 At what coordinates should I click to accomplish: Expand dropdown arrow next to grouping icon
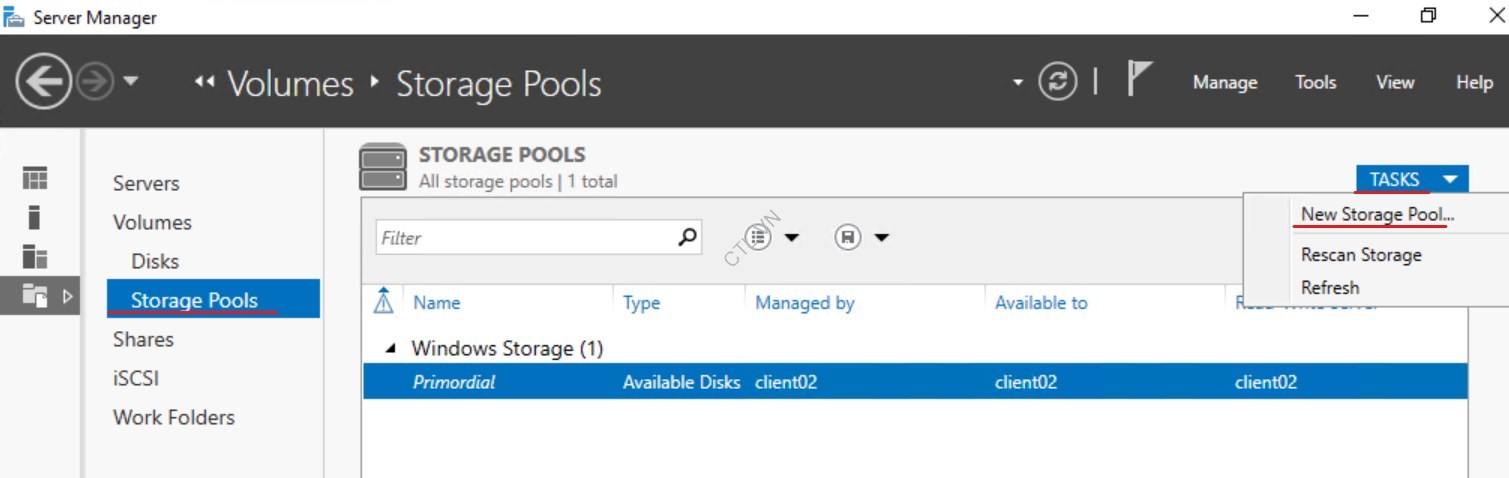click(792, 238)
